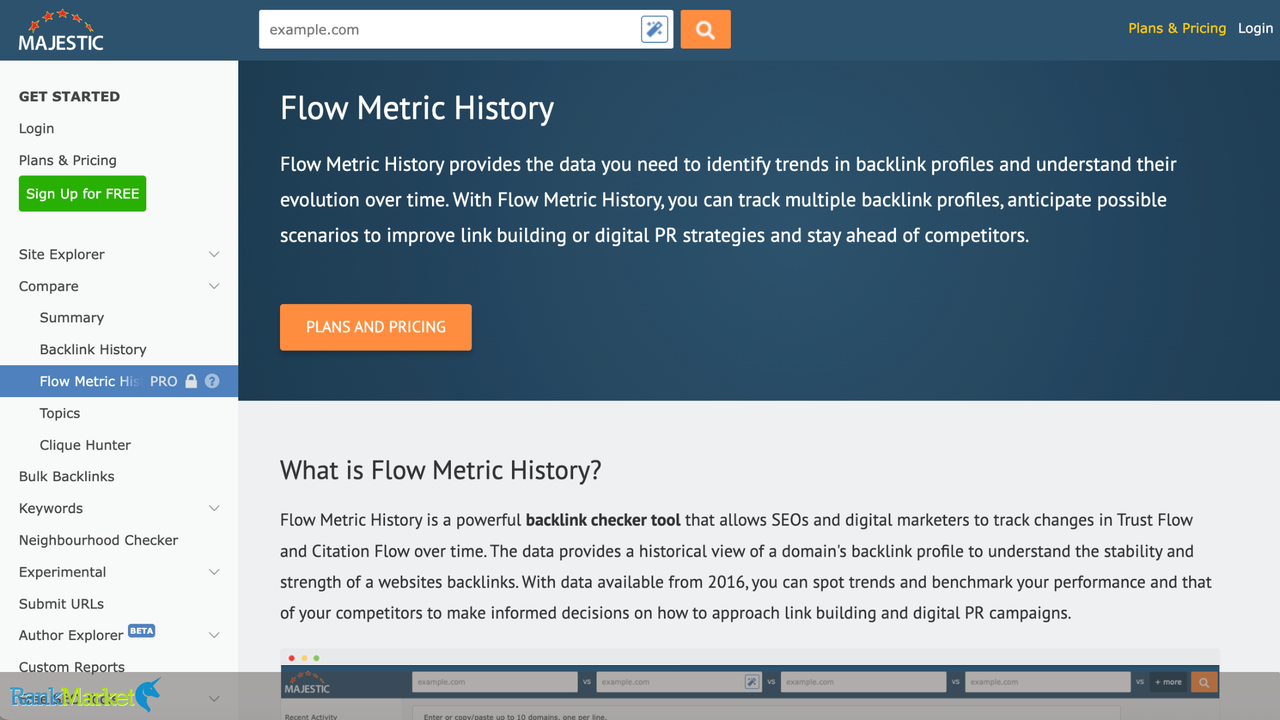This screenshot has width=1280, height=720.
Task: Open Custom Reports in sidebar
Action: pyautogui.click(x=72, y=667)
